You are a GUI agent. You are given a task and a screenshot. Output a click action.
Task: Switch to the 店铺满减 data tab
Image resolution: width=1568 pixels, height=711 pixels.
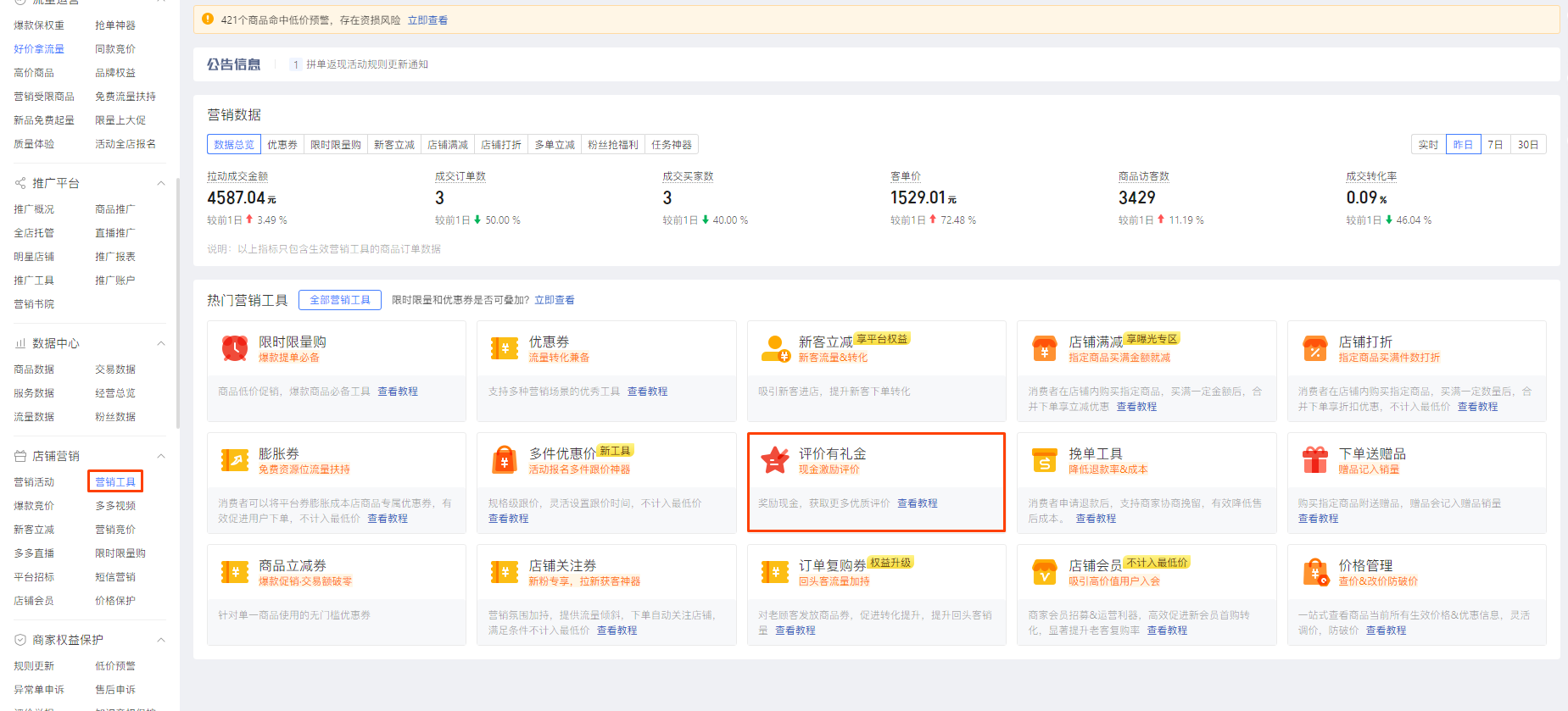448,145
